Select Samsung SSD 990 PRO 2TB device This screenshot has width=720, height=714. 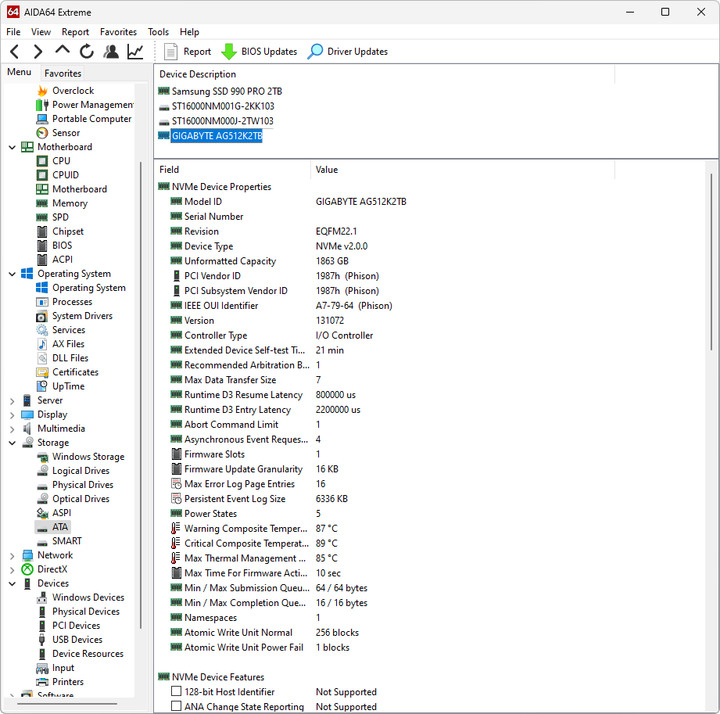226,91
